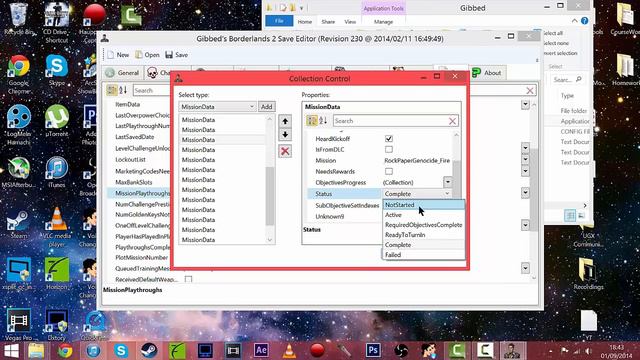Image resolution: width=640 pixels, height=360 pixels.
Task: Choose ReadyToTurnIn from the Status list
Action: click(x=424, y=235)
